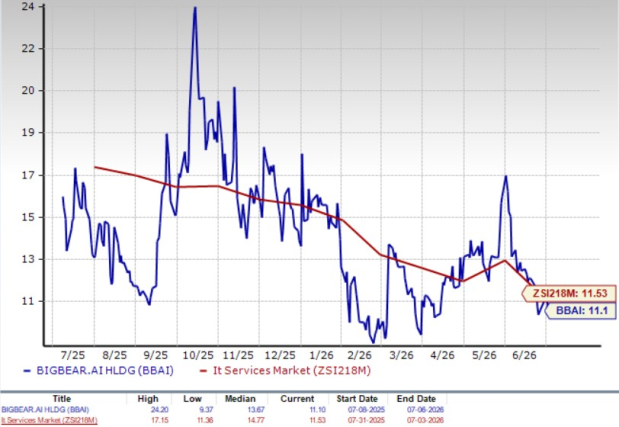Click the Low column header
Image resolution: width=619 pixels, height=427 pixels.
pyautogui.click(x=192, y=399)
